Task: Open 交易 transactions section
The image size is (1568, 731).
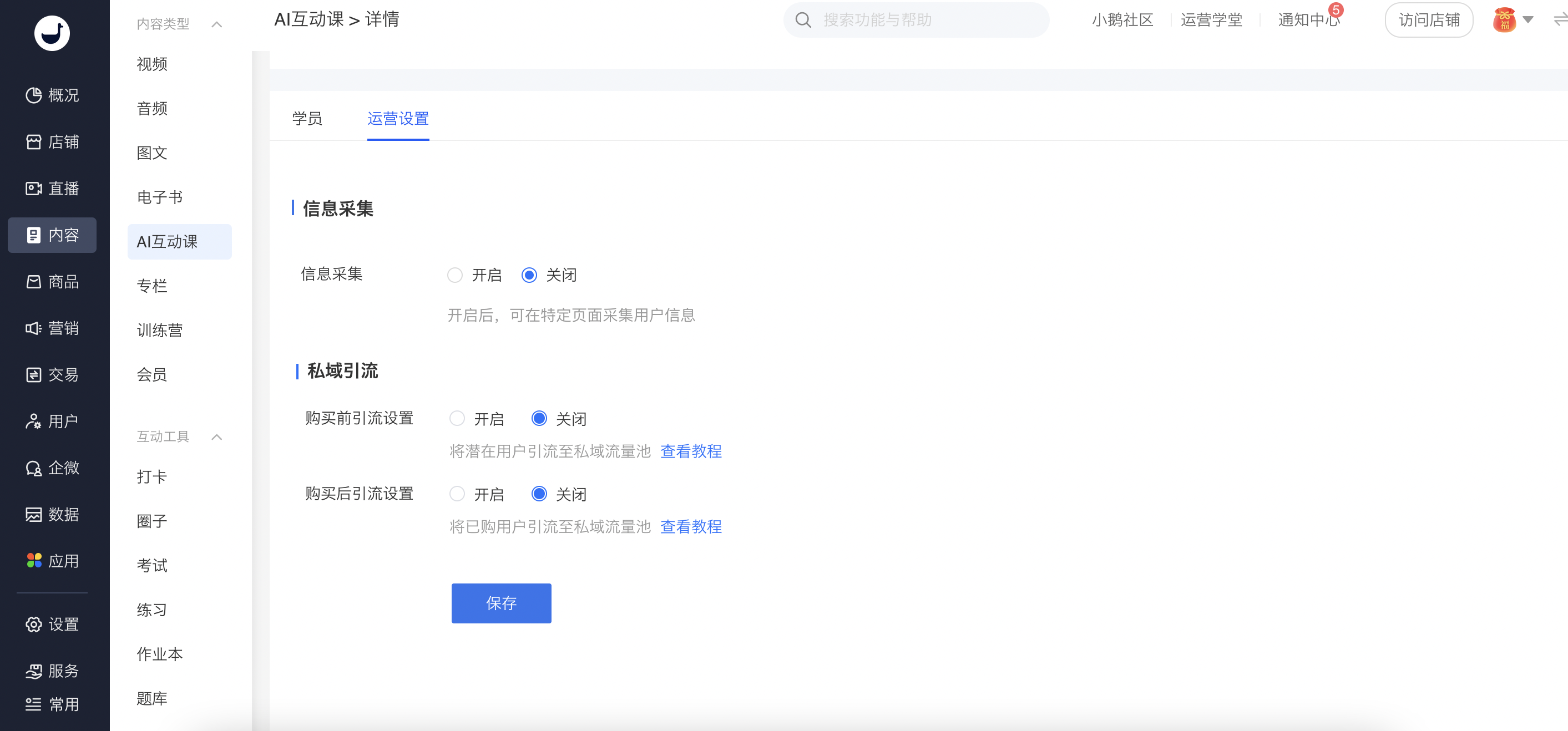Action: [52, 374]
